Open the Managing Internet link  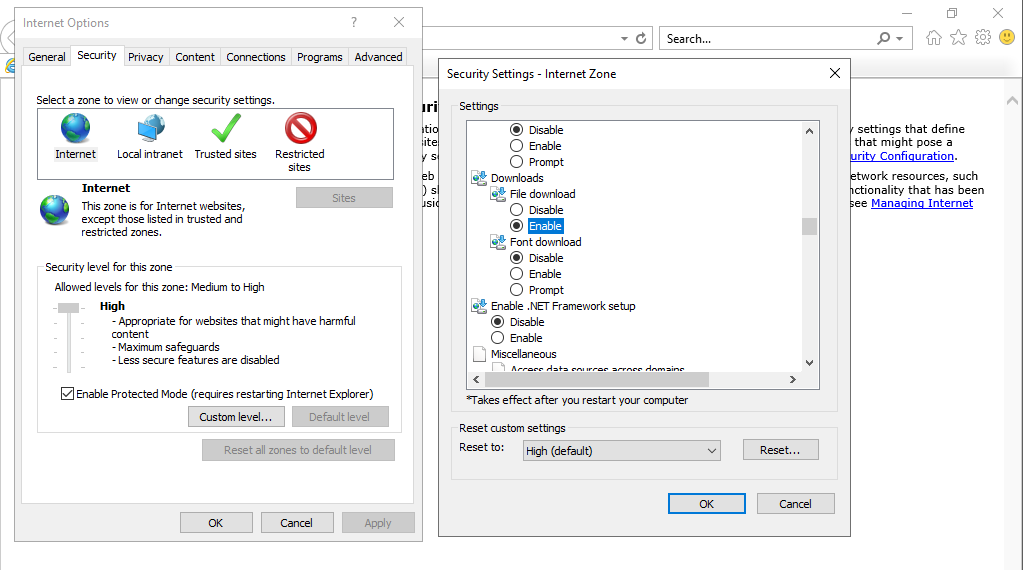(x=921, y=203)
